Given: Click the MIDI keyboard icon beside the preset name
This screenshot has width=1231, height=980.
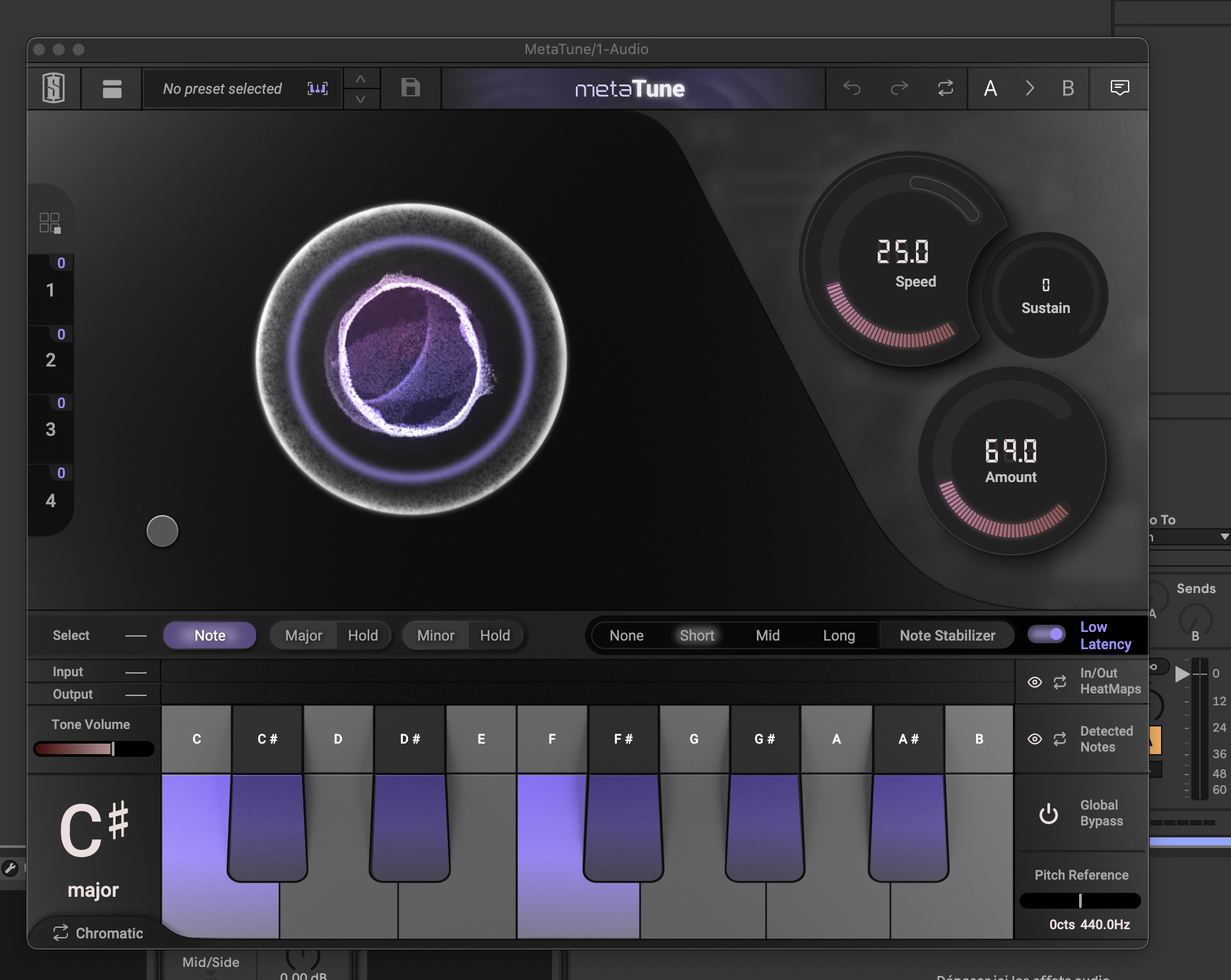Looking at the screenshot, I should point(318,88).
